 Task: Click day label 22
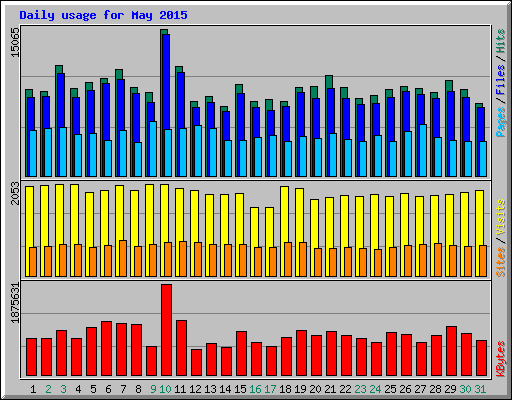pos(345,389)
